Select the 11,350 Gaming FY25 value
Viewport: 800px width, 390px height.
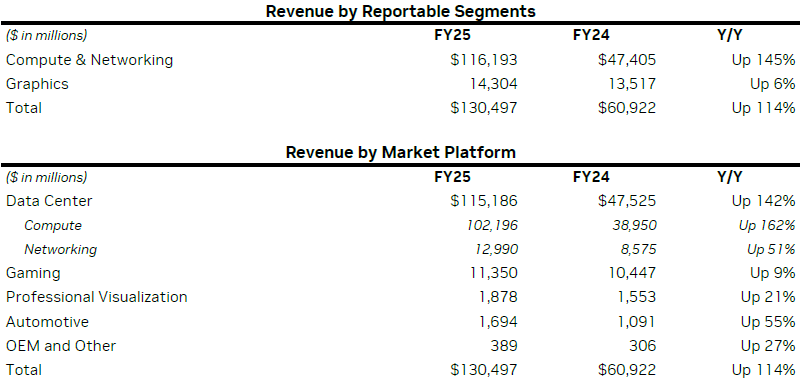click(494, 273)
